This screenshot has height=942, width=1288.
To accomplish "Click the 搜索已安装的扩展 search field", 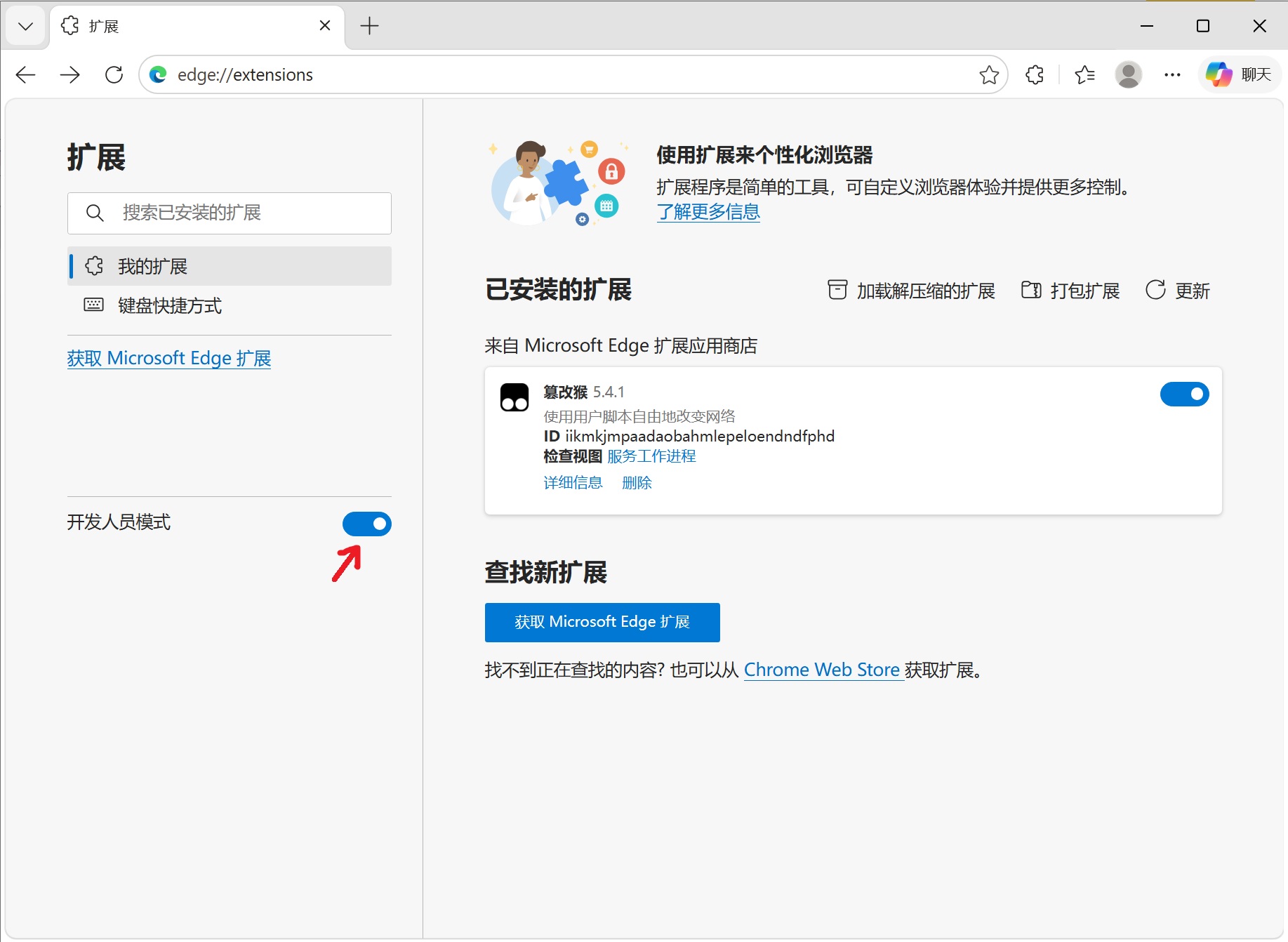I will 230,213.
